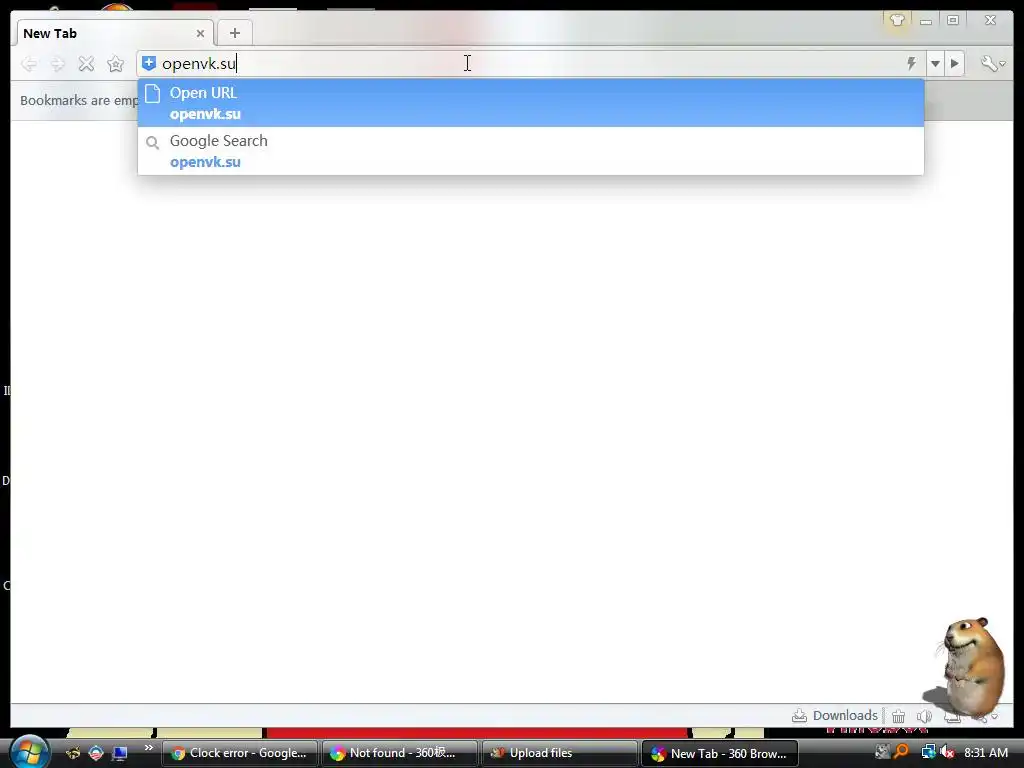Click the Show Desktop monitor icon
This screenshot has width=1024, height=768.
tap(120, 753)
